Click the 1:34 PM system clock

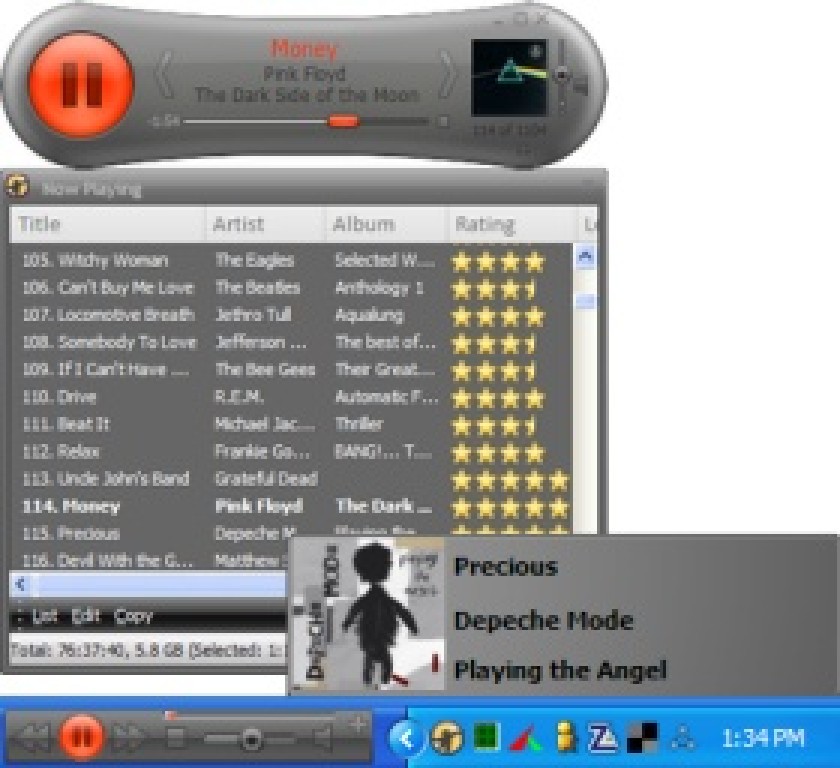(x=763, y=738)
